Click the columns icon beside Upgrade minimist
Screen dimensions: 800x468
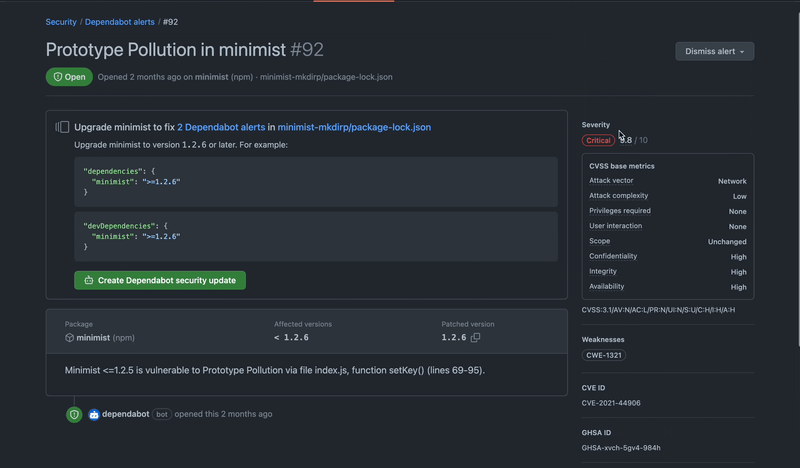pos(62,127)
